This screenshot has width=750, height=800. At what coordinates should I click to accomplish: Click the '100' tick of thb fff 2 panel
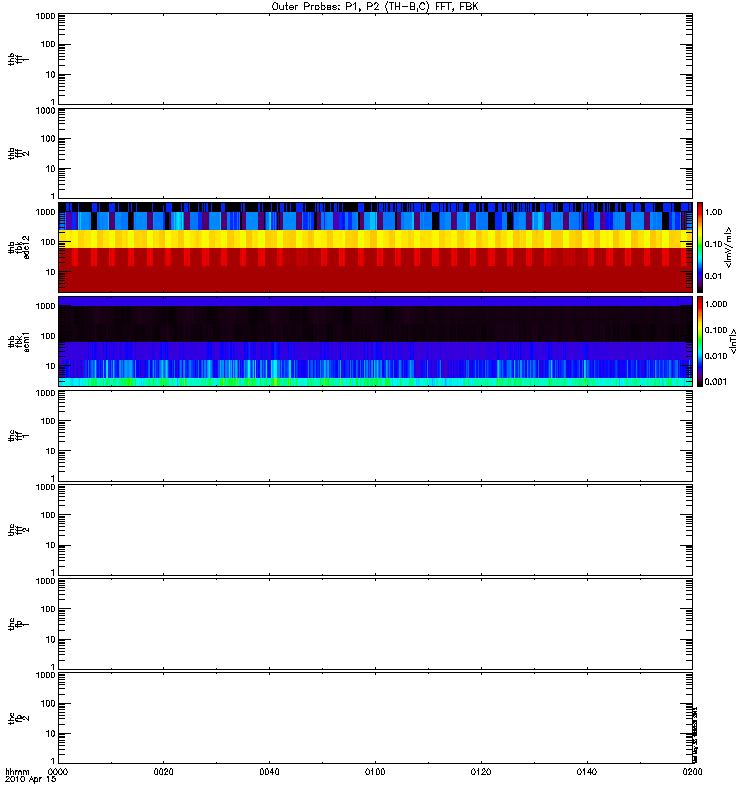point(48,139)
